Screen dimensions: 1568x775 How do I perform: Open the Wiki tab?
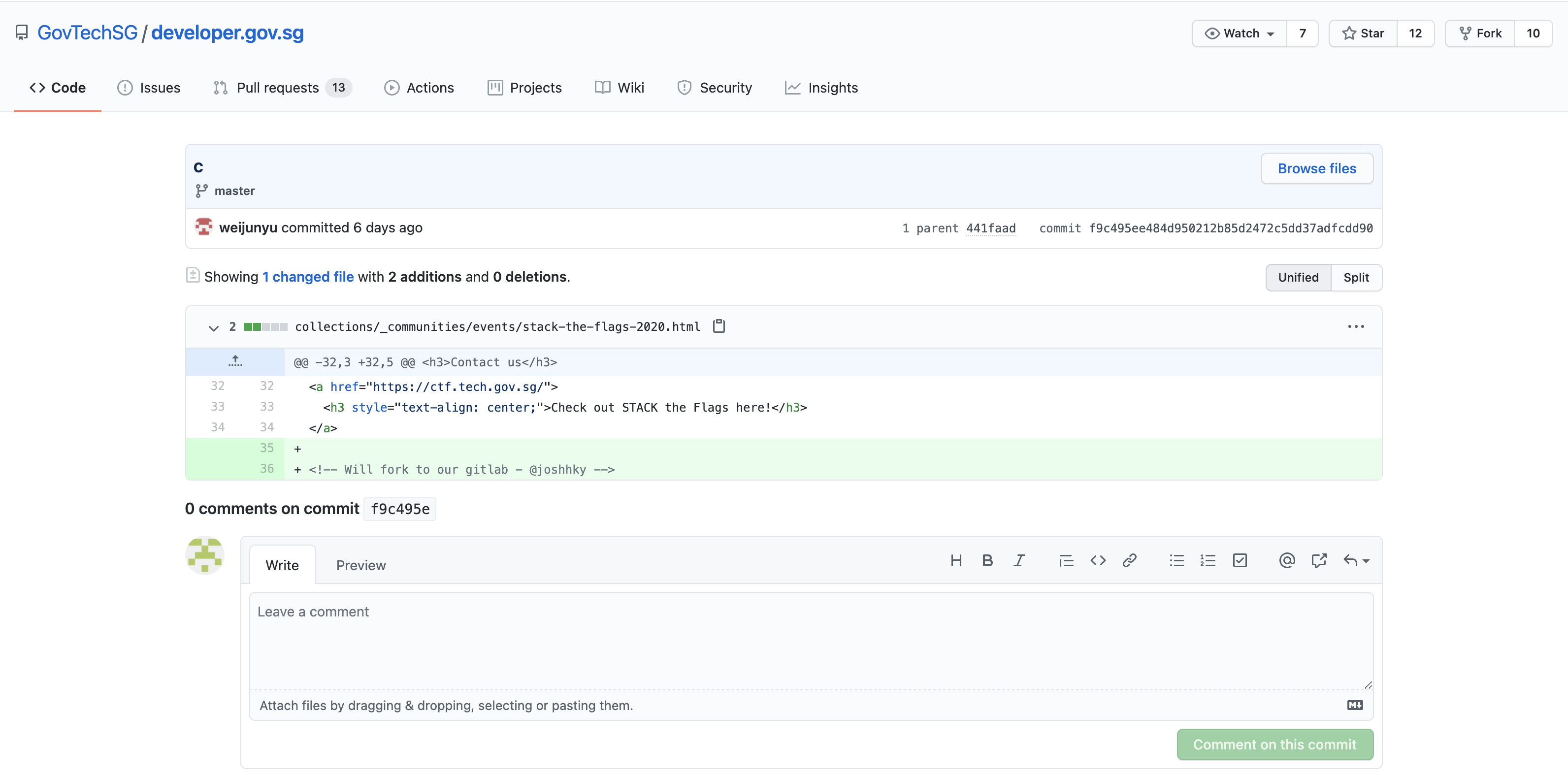619,88
